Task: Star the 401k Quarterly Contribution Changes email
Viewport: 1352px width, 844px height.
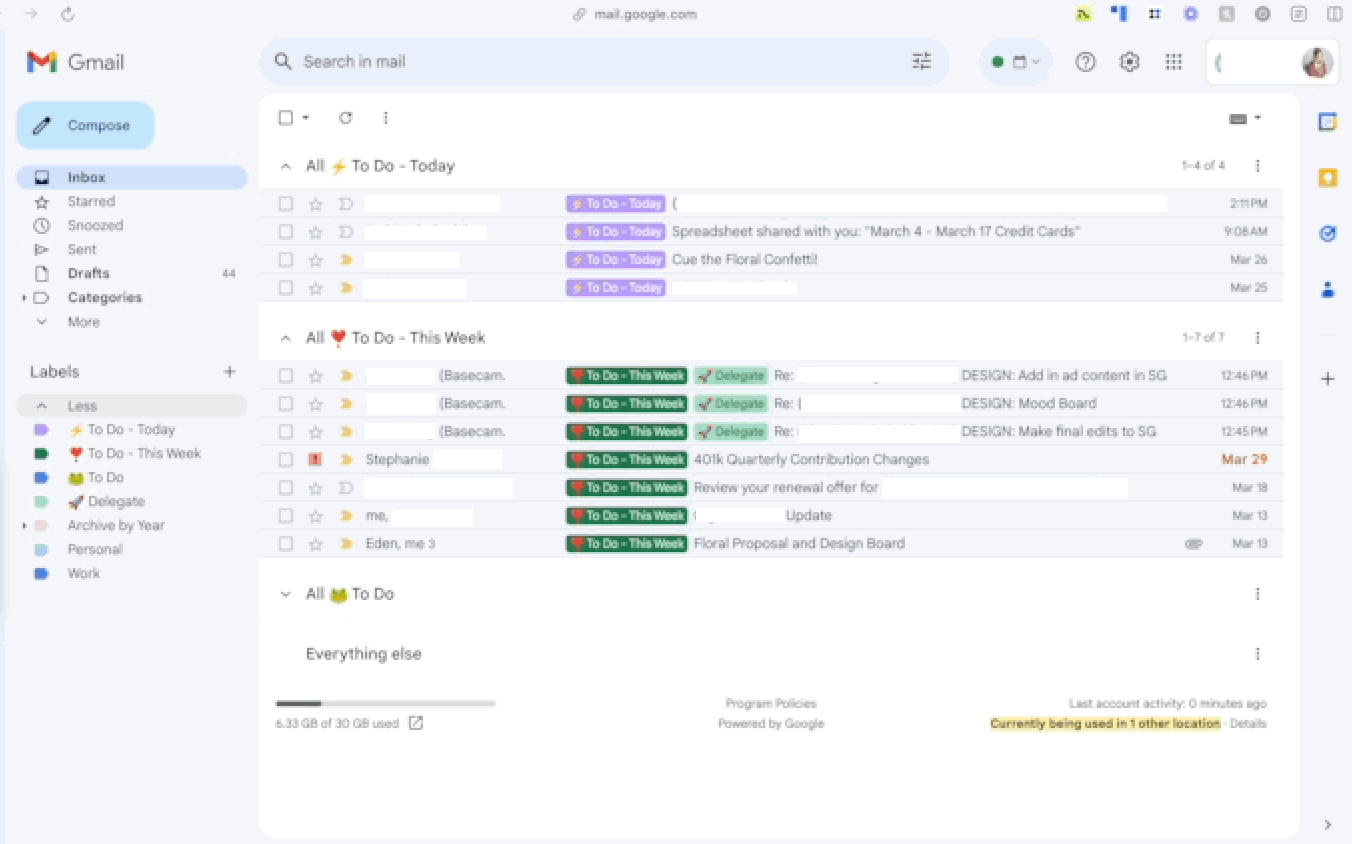Action: pos(316,460)
